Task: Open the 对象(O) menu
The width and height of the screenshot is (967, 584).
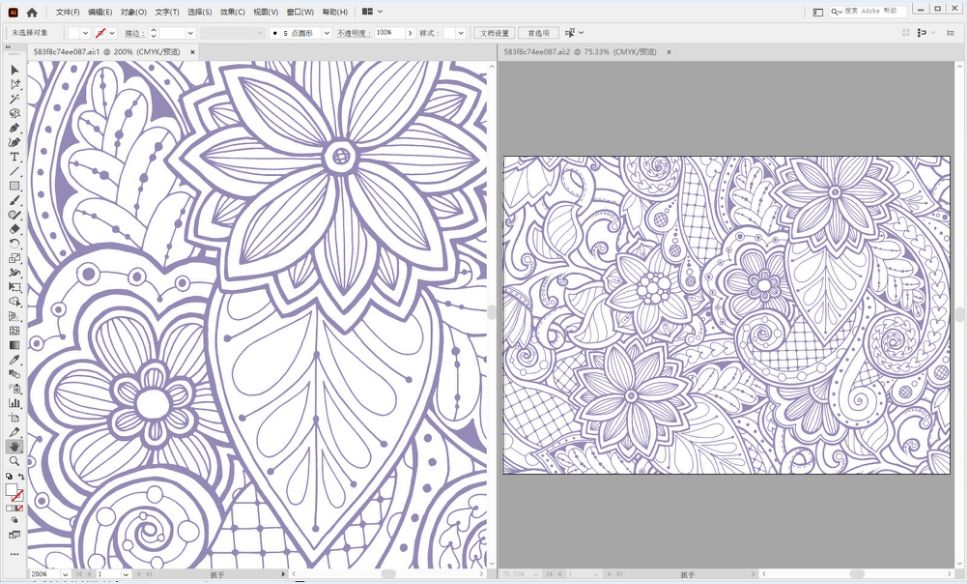Action: [x=134, y=12]
